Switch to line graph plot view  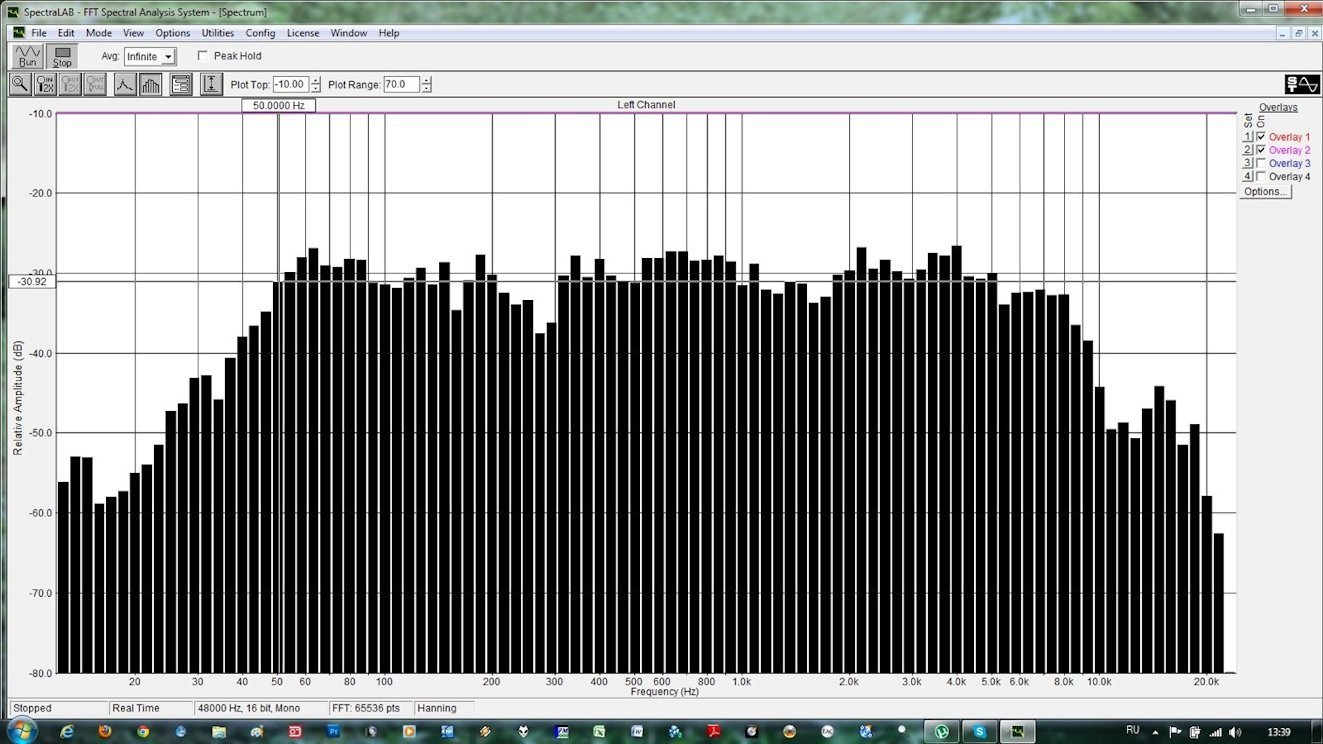[125, 85]
